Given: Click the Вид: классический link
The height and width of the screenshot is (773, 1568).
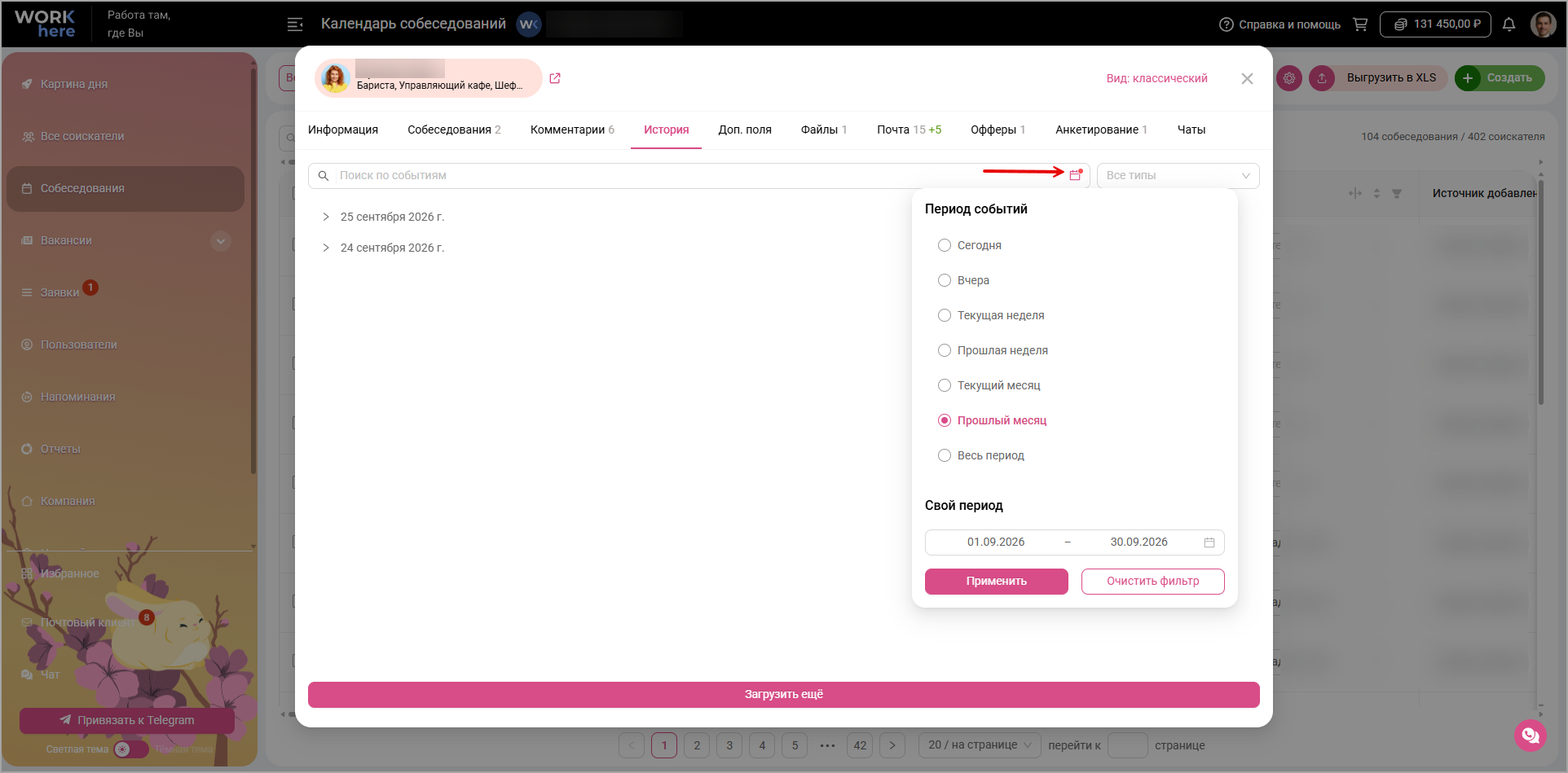Looking at the screenshot, I should point(1156,78).
